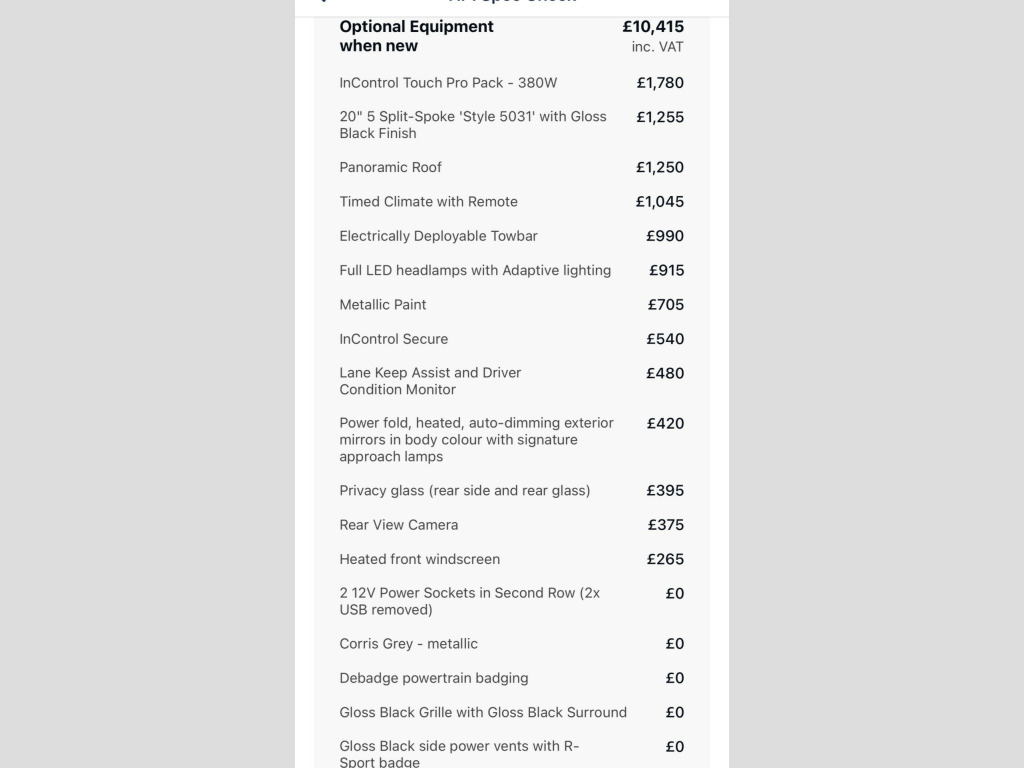1024x768 pixels.
Task: Tap the Rear View Camera entry
Action: click(x=399, y=525)
